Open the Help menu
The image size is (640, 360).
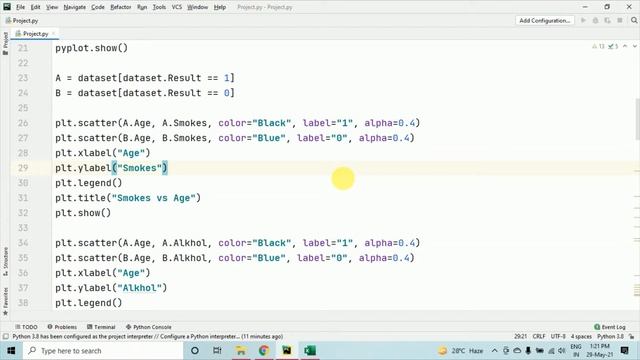[x=220, y=7]
